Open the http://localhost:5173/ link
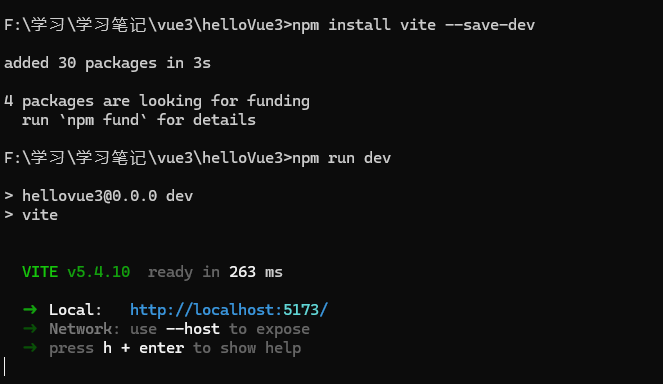663x384 pixels. click(229, 310)
